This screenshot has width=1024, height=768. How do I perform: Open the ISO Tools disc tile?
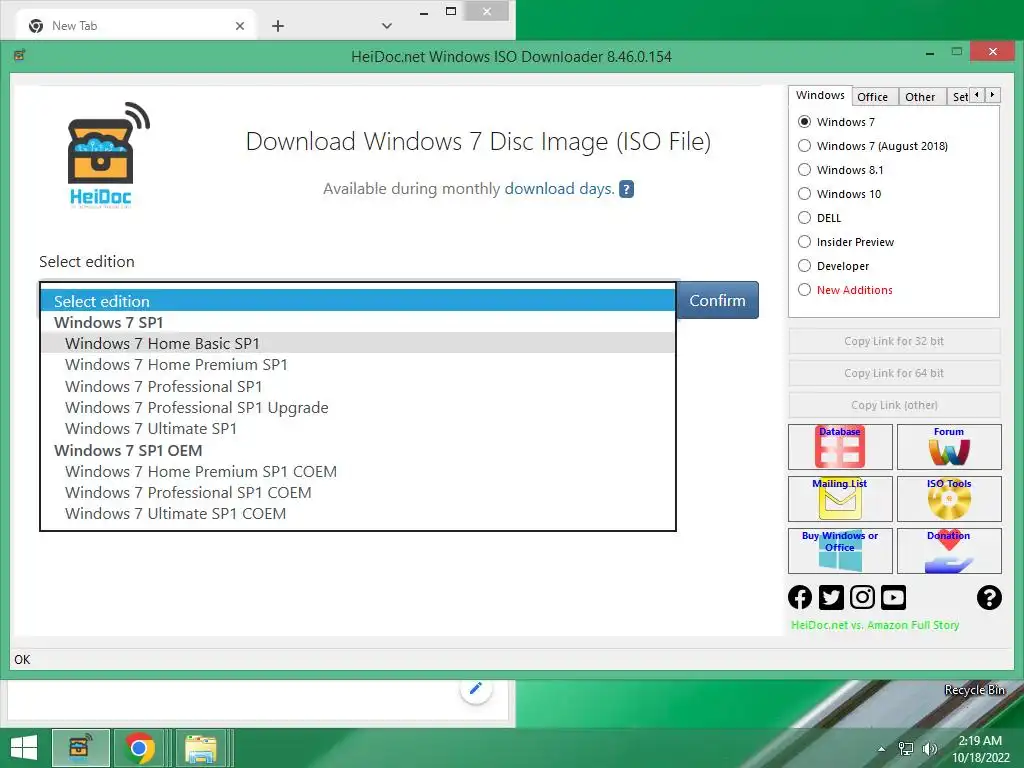pyautogui.click(x=949, y=499)
